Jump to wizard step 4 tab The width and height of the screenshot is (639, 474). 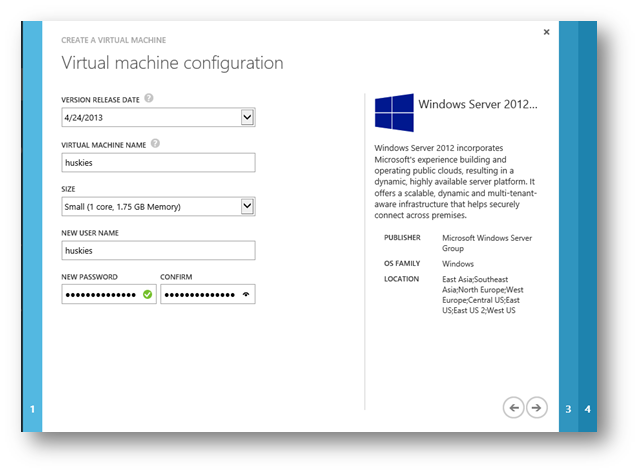tap(587, 227)
